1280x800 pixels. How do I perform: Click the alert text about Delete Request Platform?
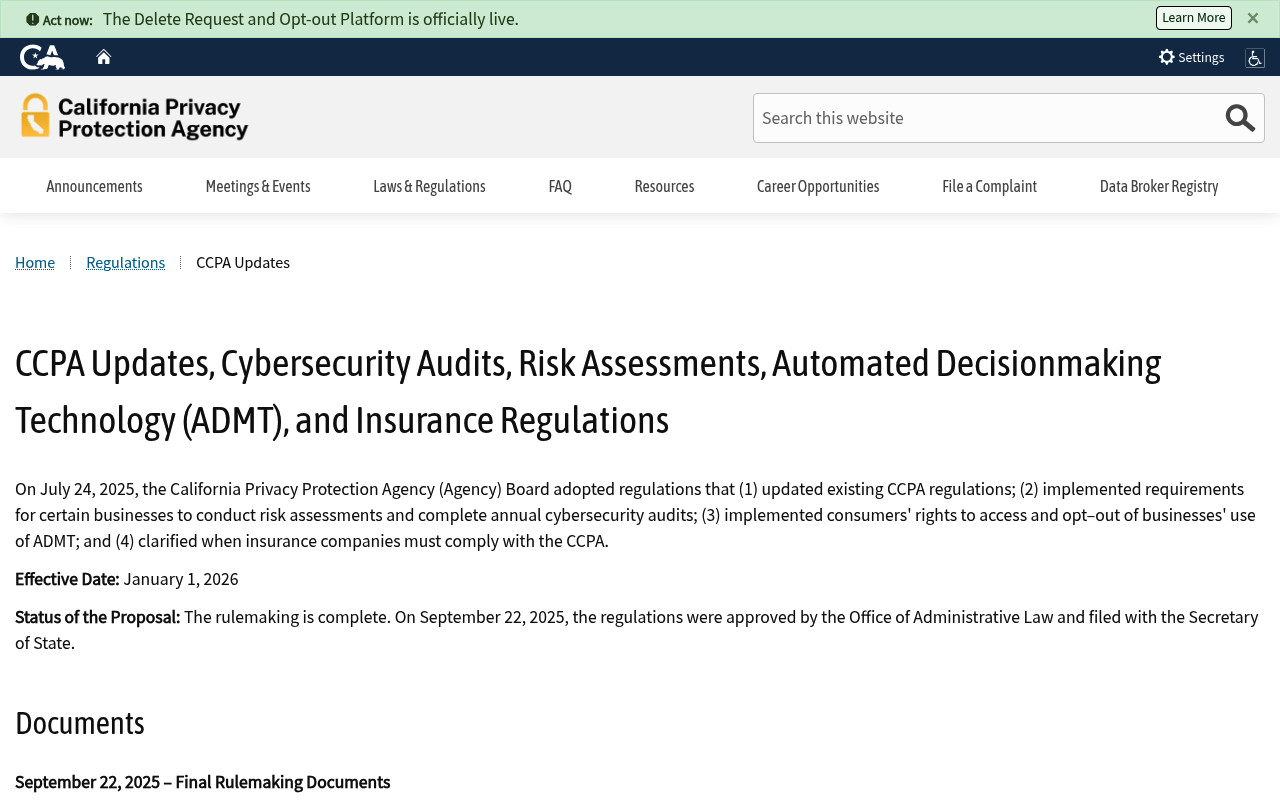tap(311, 19)
